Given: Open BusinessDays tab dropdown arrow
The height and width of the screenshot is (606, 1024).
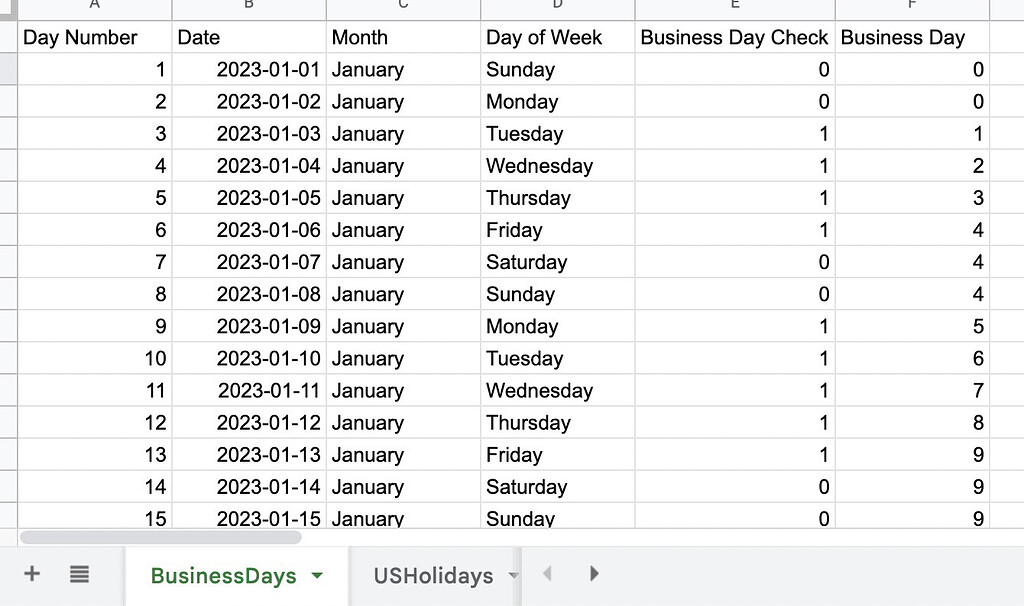Looking at the screenshot, I should click(318, 576).
